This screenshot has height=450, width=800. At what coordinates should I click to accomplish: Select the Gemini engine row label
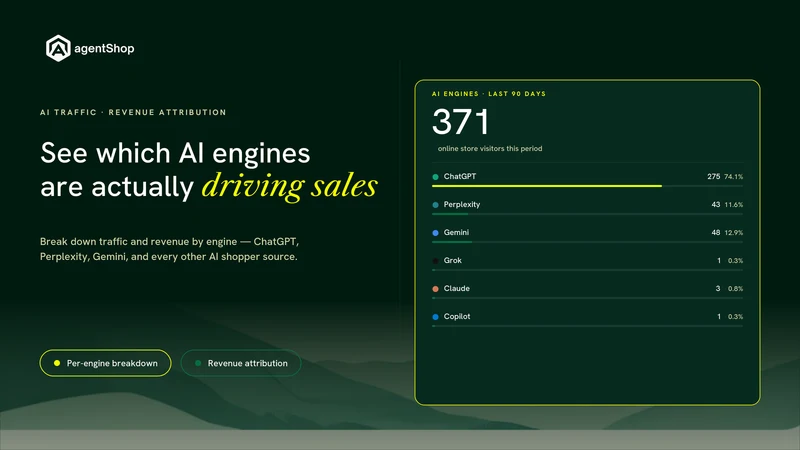[x=456, y=233]
